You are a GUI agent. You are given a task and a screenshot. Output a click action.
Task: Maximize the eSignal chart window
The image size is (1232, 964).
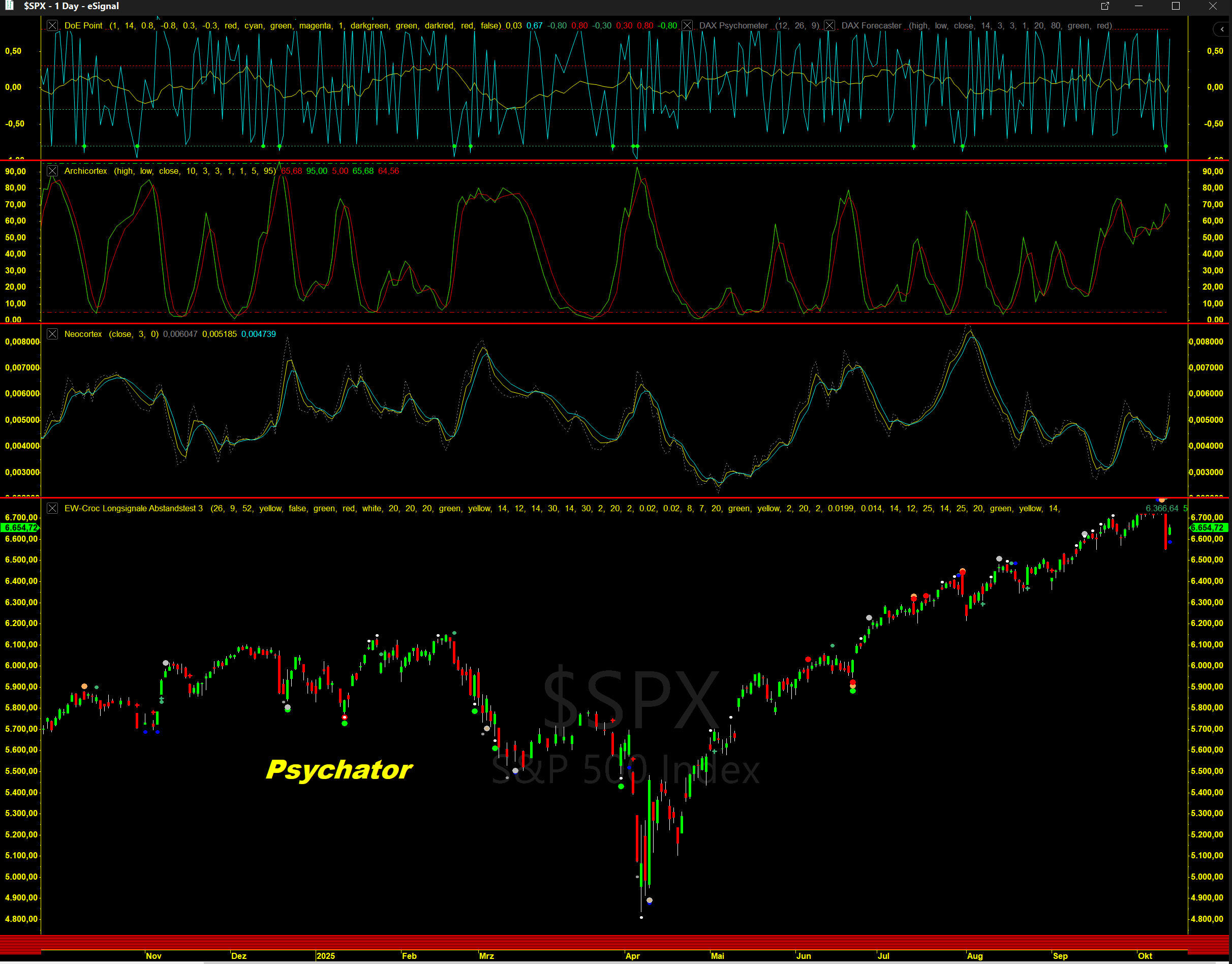point(1176,6)
